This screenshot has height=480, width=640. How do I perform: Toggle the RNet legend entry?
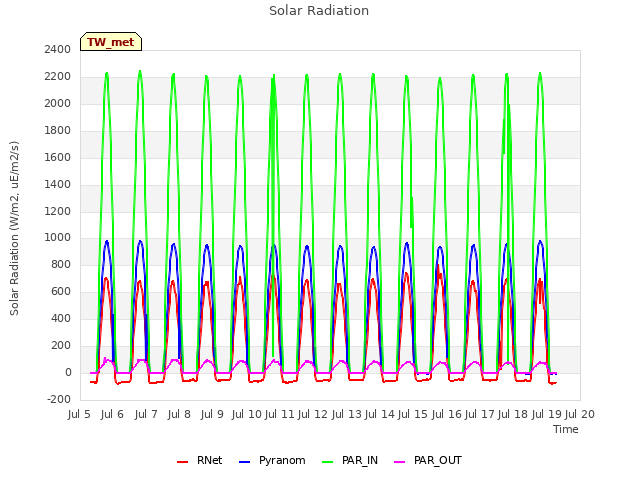[200, 460]
